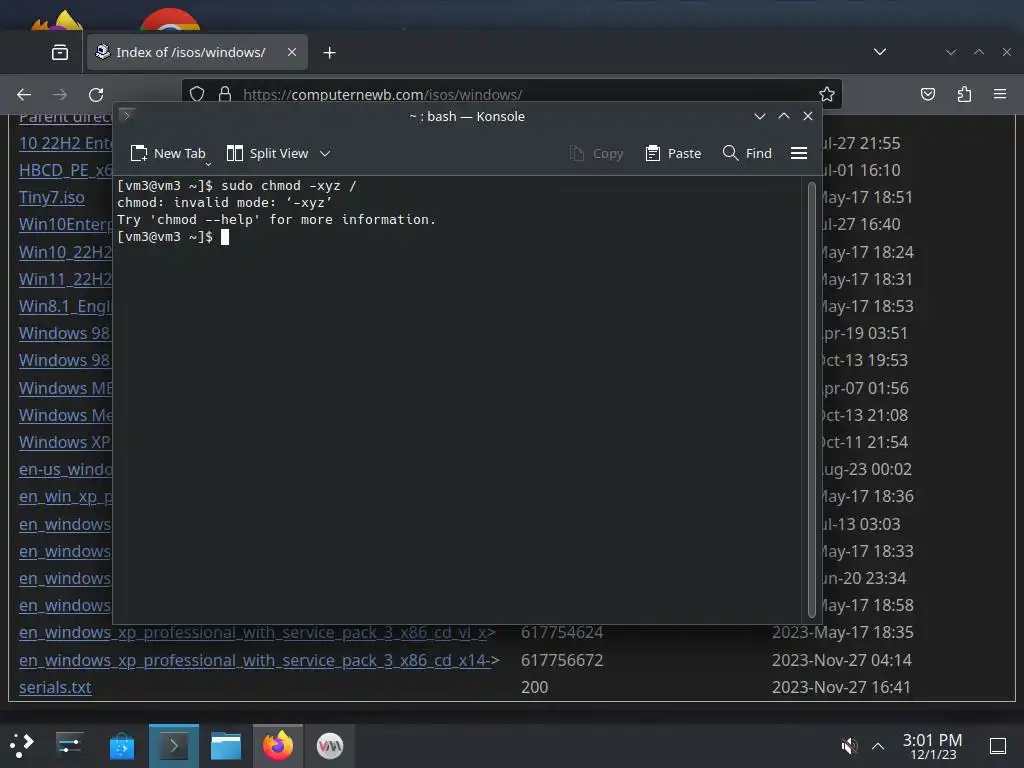
Task: Open serials.txt link
Action: coord(55,687)
